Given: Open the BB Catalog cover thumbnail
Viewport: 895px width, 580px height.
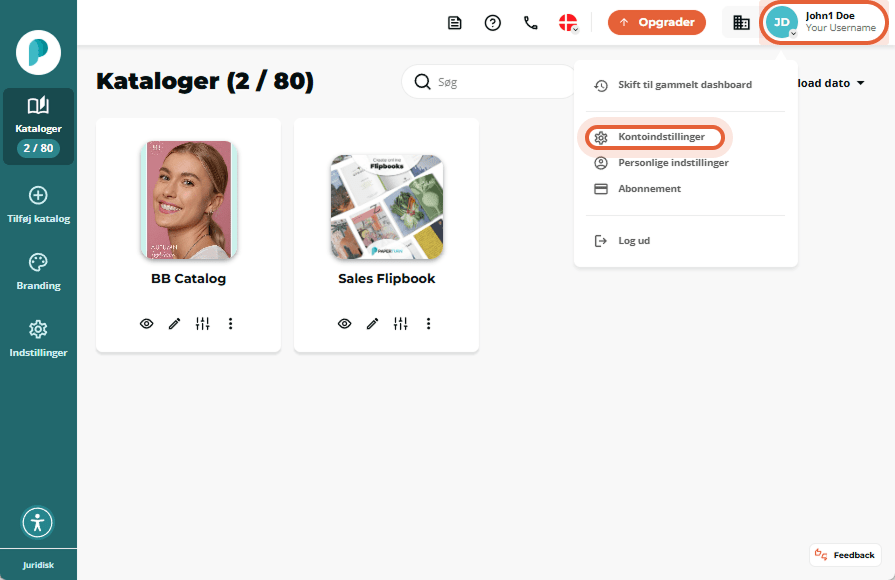Looking at the screenshot, I should click(x=188, y=200).
